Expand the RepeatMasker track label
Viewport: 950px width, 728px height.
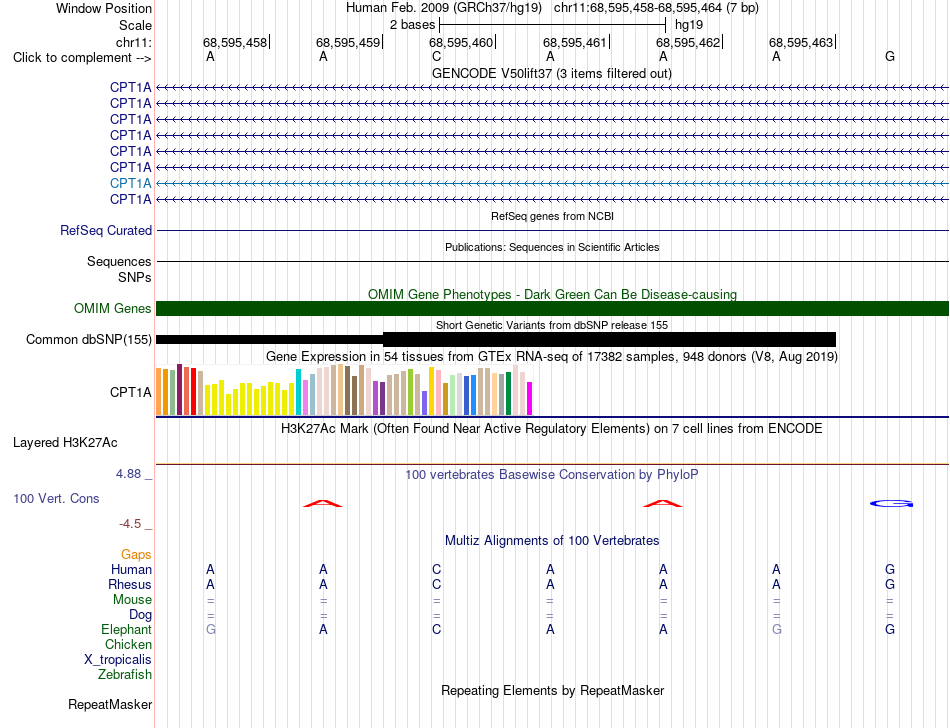coord(110,704)
